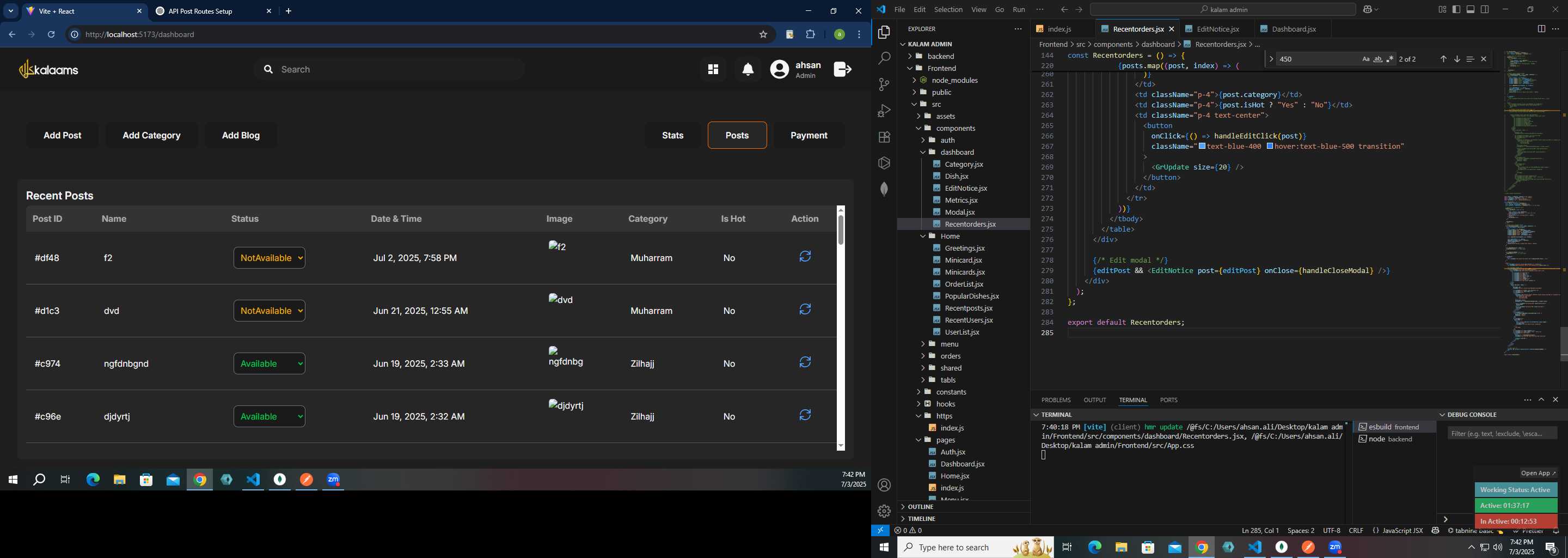Click the Add Category button
The height and width of the screenshot is (558, 1568).
coord(151,135)
